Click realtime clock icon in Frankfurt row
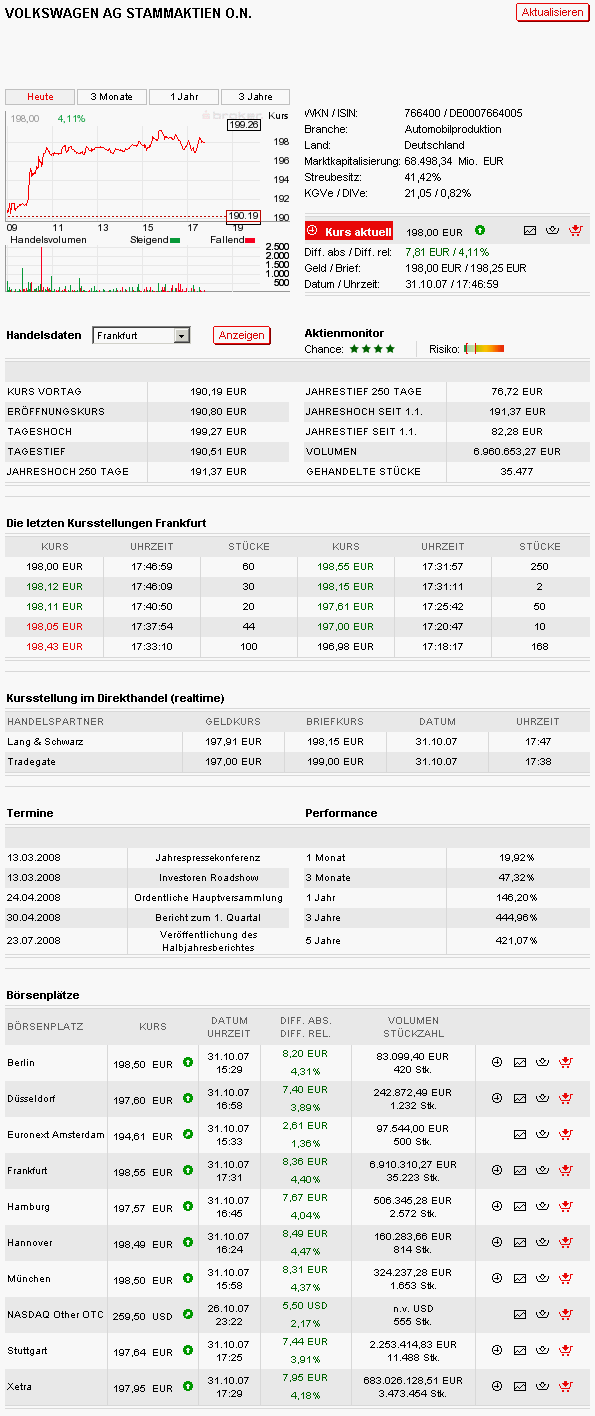Viewport: 595px width, 1416px height. point(497,1171)
